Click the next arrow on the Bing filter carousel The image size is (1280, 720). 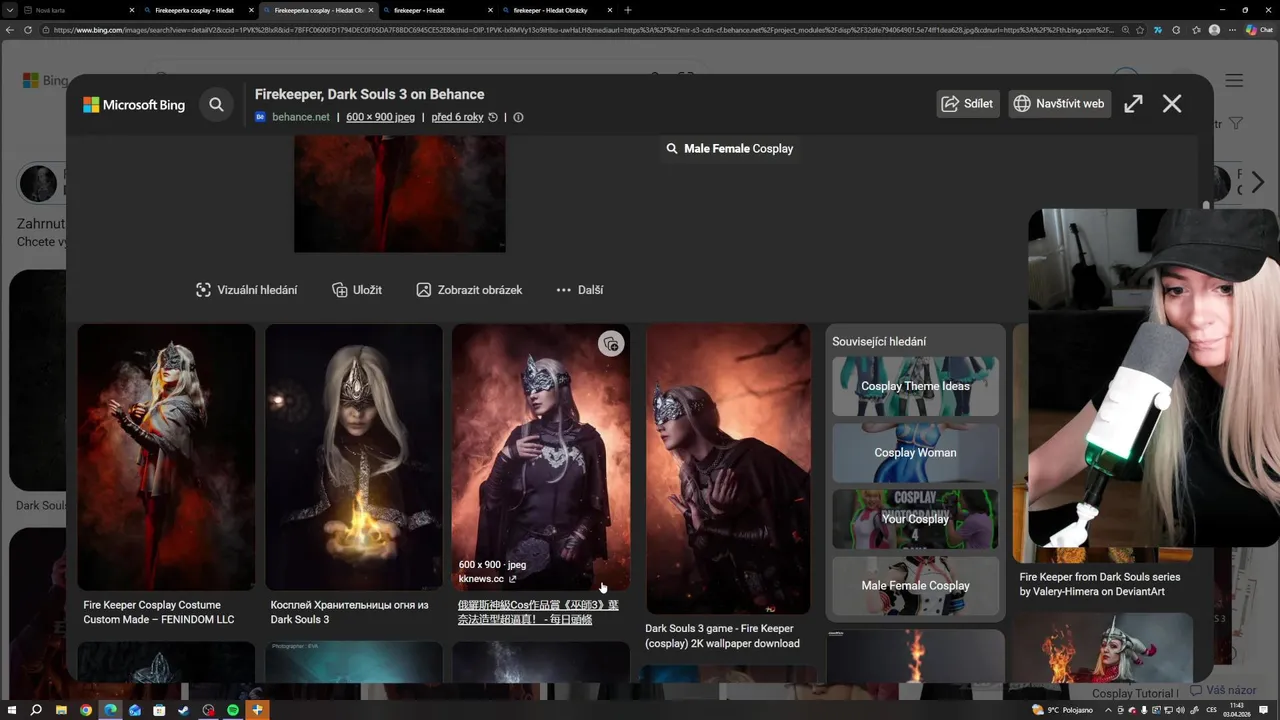coord(1258,183)
